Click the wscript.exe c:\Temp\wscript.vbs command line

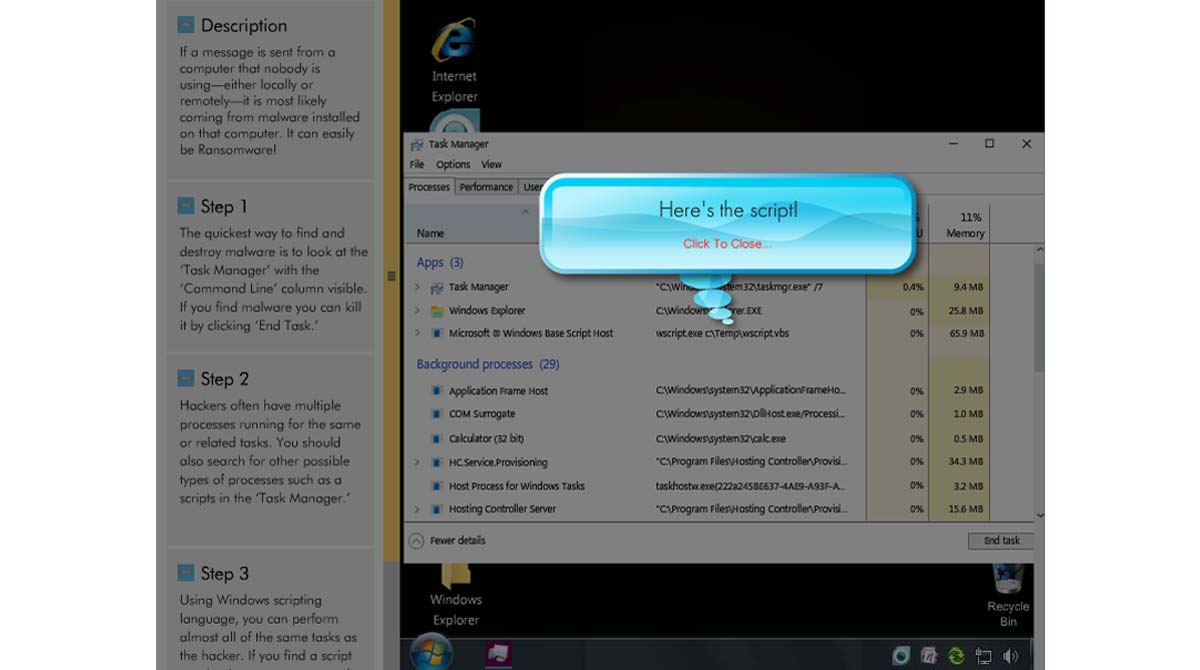722,334
